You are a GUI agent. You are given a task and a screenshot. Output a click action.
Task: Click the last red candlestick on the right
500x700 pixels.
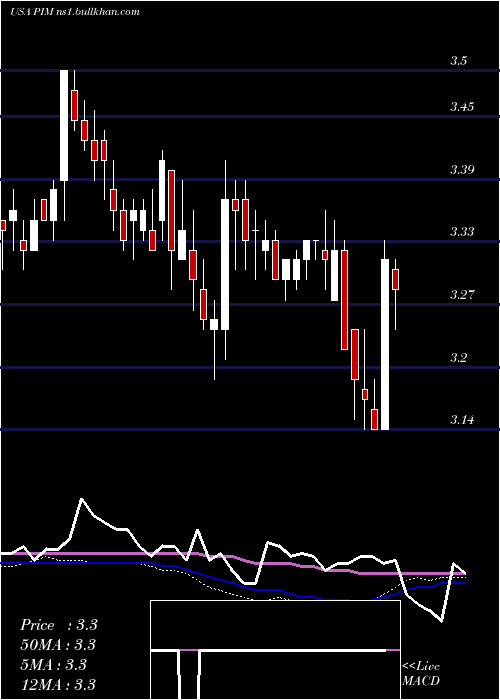[x=396, y=279]
